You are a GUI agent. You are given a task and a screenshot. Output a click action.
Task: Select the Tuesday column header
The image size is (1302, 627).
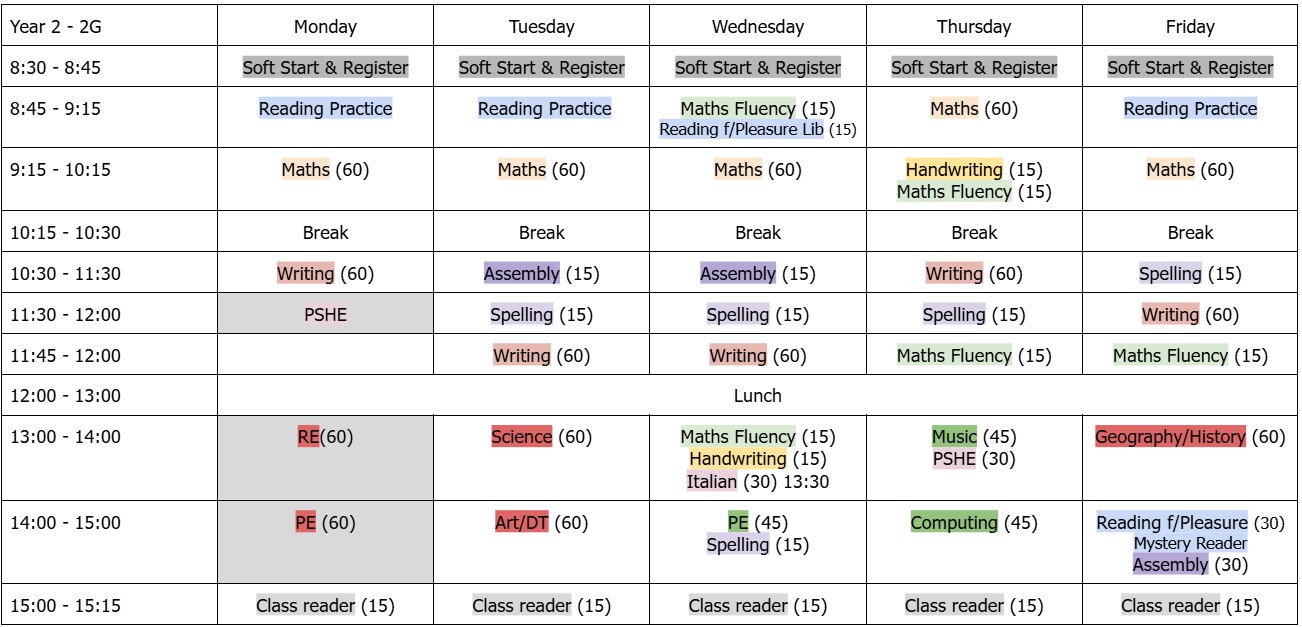[x=541, y=27]
